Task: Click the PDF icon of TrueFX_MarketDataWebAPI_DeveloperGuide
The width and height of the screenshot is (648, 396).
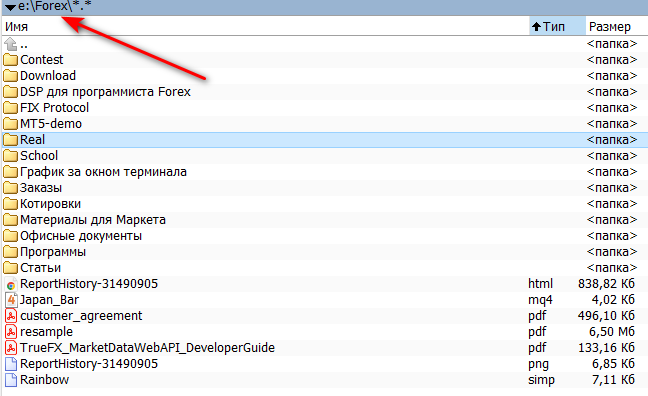Action: pyautogui.click(x=11, y=348)
